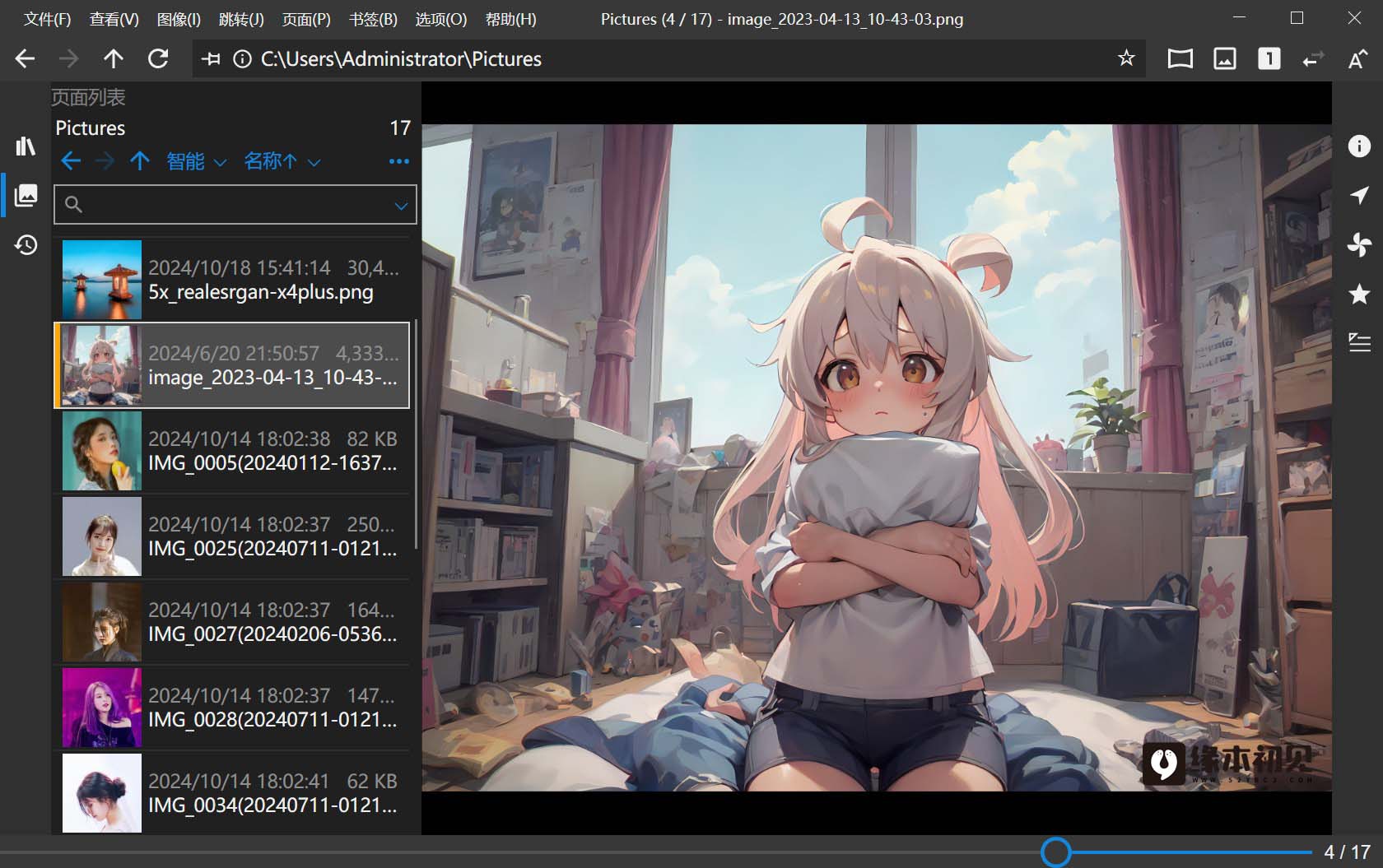Switch reading direction with the swap arrows icon

coord(1313,58)
